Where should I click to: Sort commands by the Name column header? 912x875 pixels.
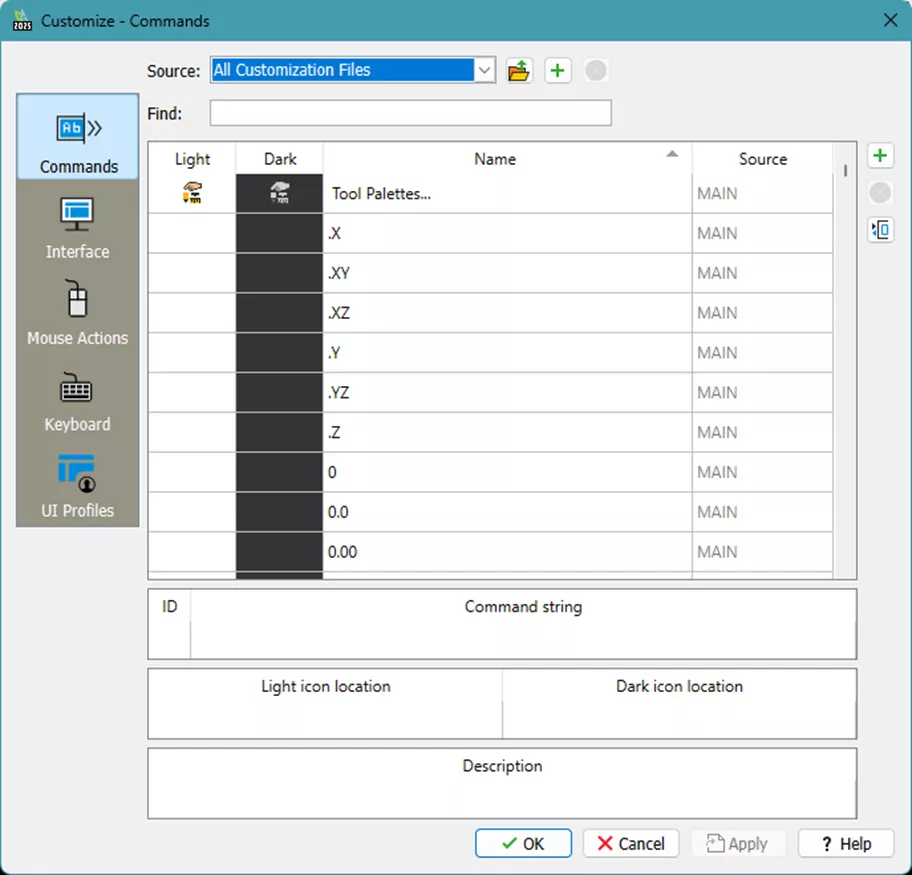(x=495, y=159)
